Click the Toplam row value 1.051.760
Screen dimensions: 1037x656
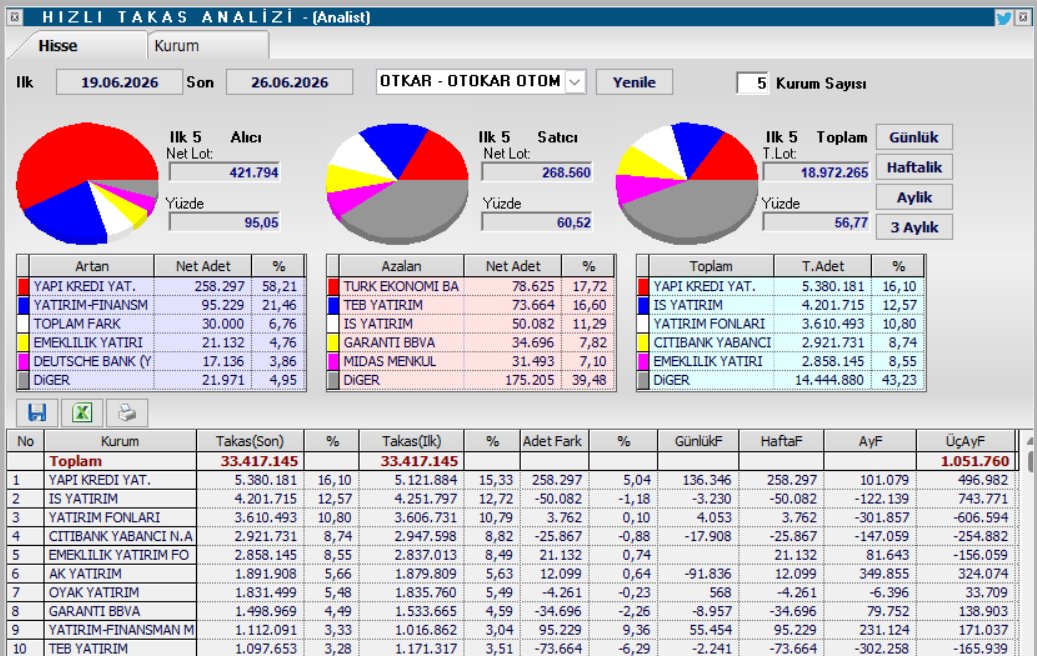click(975, 461)
